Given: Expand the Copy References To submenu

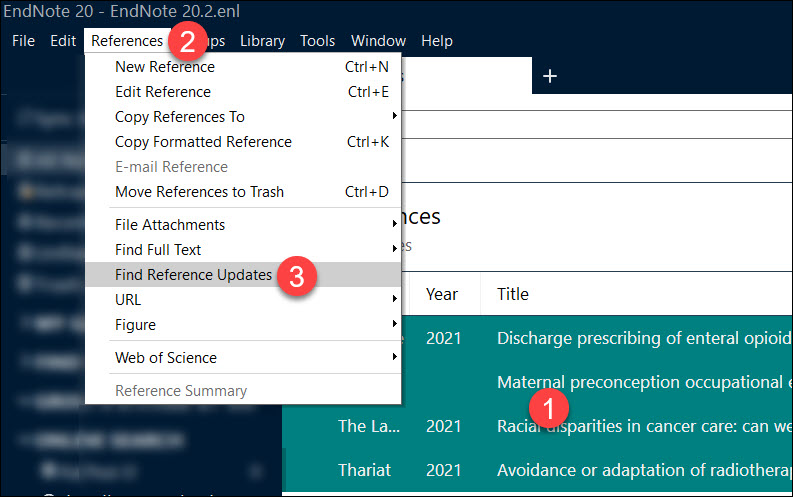Looking at the screenshot, I should tap(180, 117).
